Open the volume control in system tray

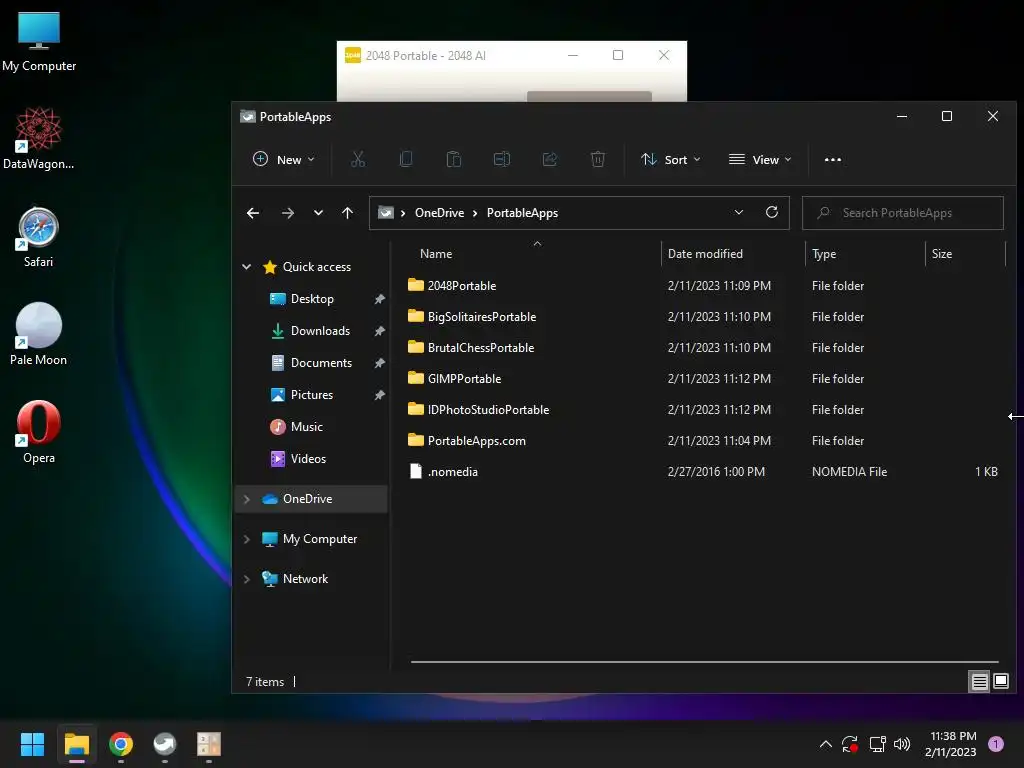[x=902, y=744]
